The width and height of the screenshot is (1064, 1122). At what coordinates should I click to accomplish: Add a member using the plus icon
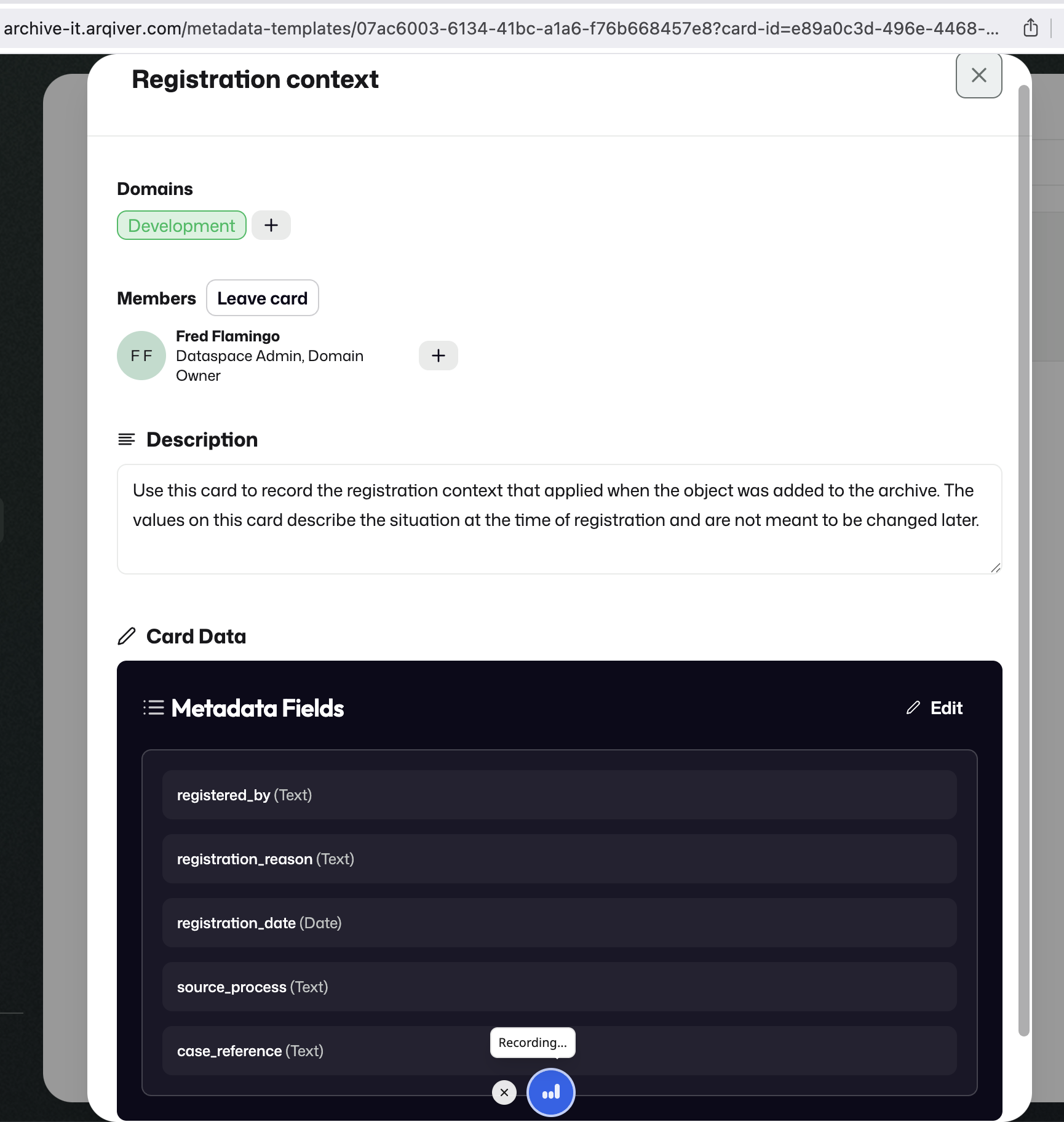tap(439, 356)
